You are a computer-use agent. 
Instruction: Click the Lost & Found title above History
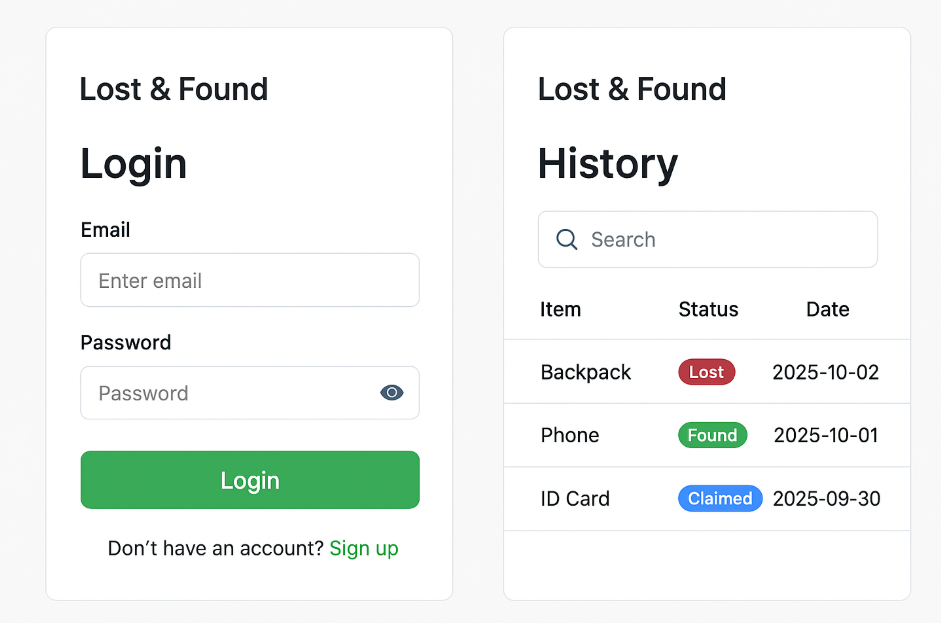[x=632, y=89]
